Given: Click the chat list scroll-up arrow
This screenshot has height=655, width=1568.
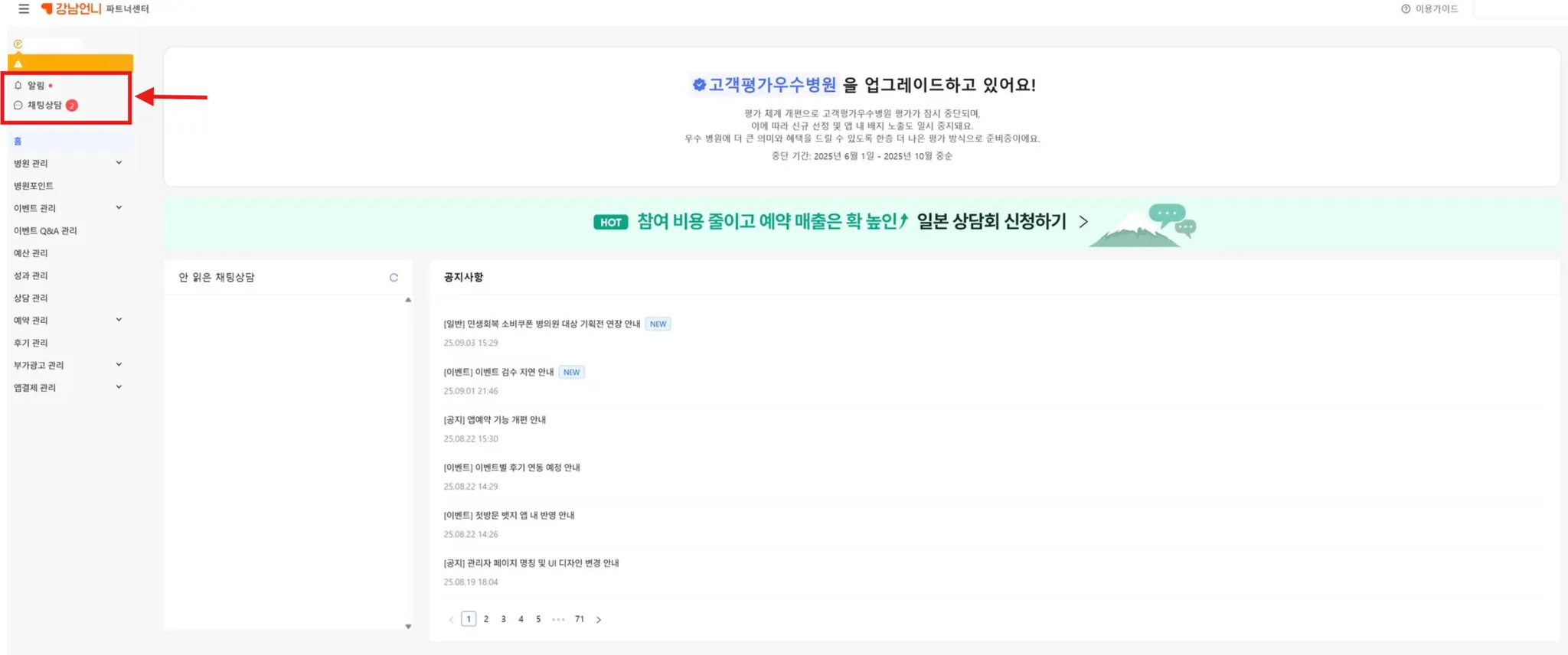Looking at the screenshot, I should pyautogui.click(x=408, y=300).
